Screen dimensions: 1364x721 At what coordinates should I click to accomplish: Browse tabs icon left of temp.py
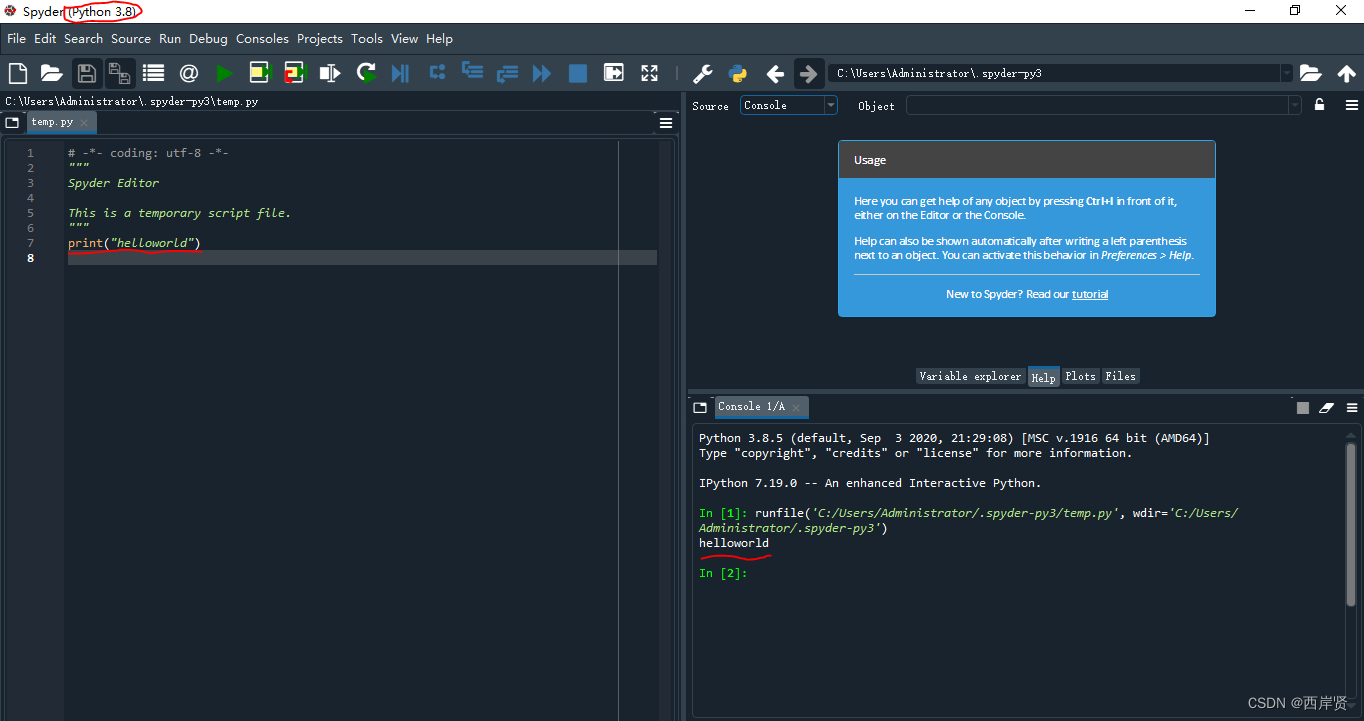tap(12, 122)
